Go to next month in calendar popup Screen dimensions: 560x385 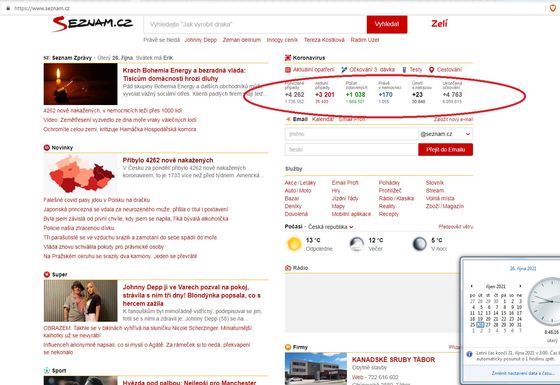[520, 286]
